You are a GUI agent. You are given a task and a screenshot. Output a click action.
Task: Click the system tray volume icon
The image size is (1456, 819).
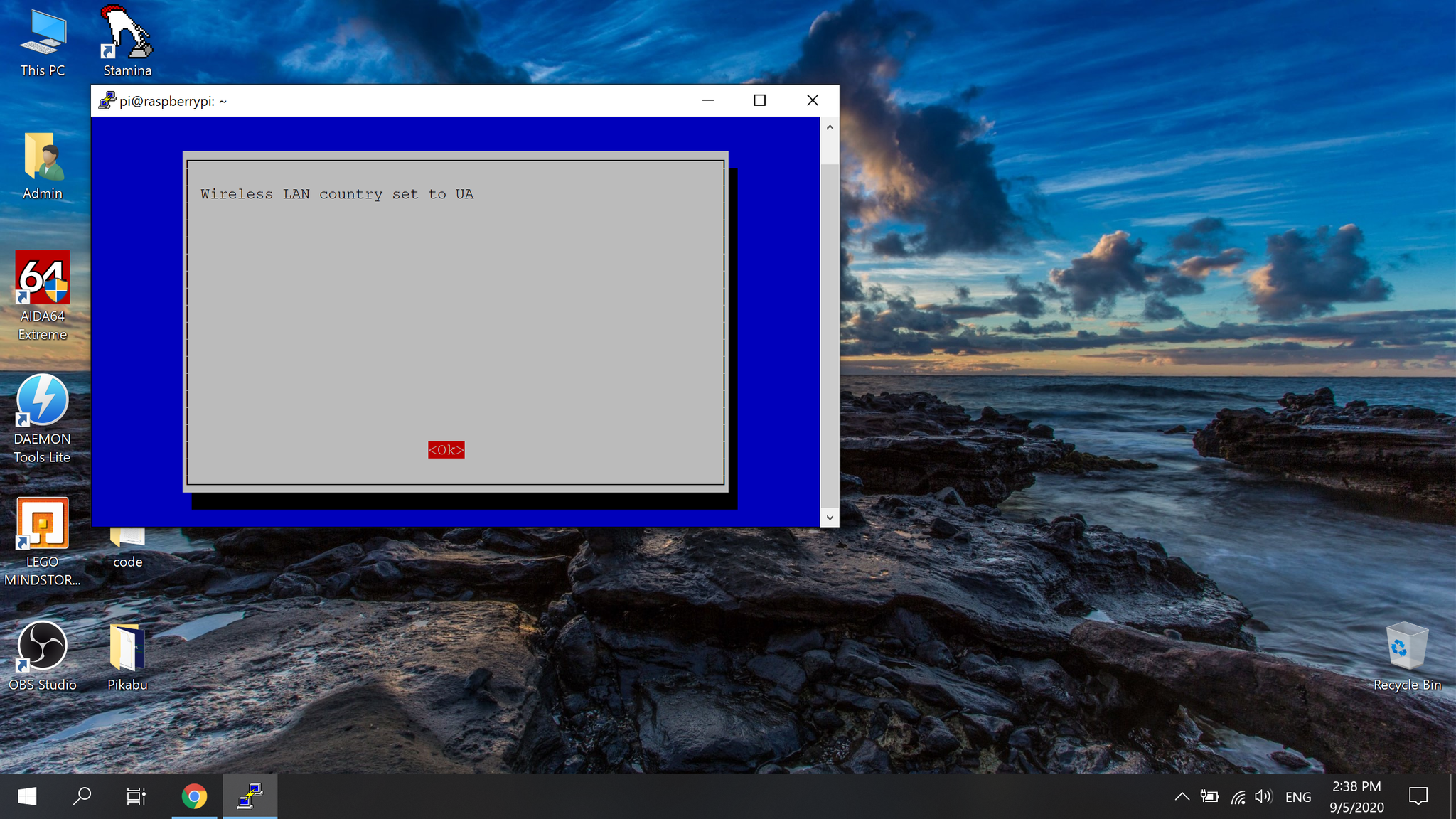tap(1263, 797)
